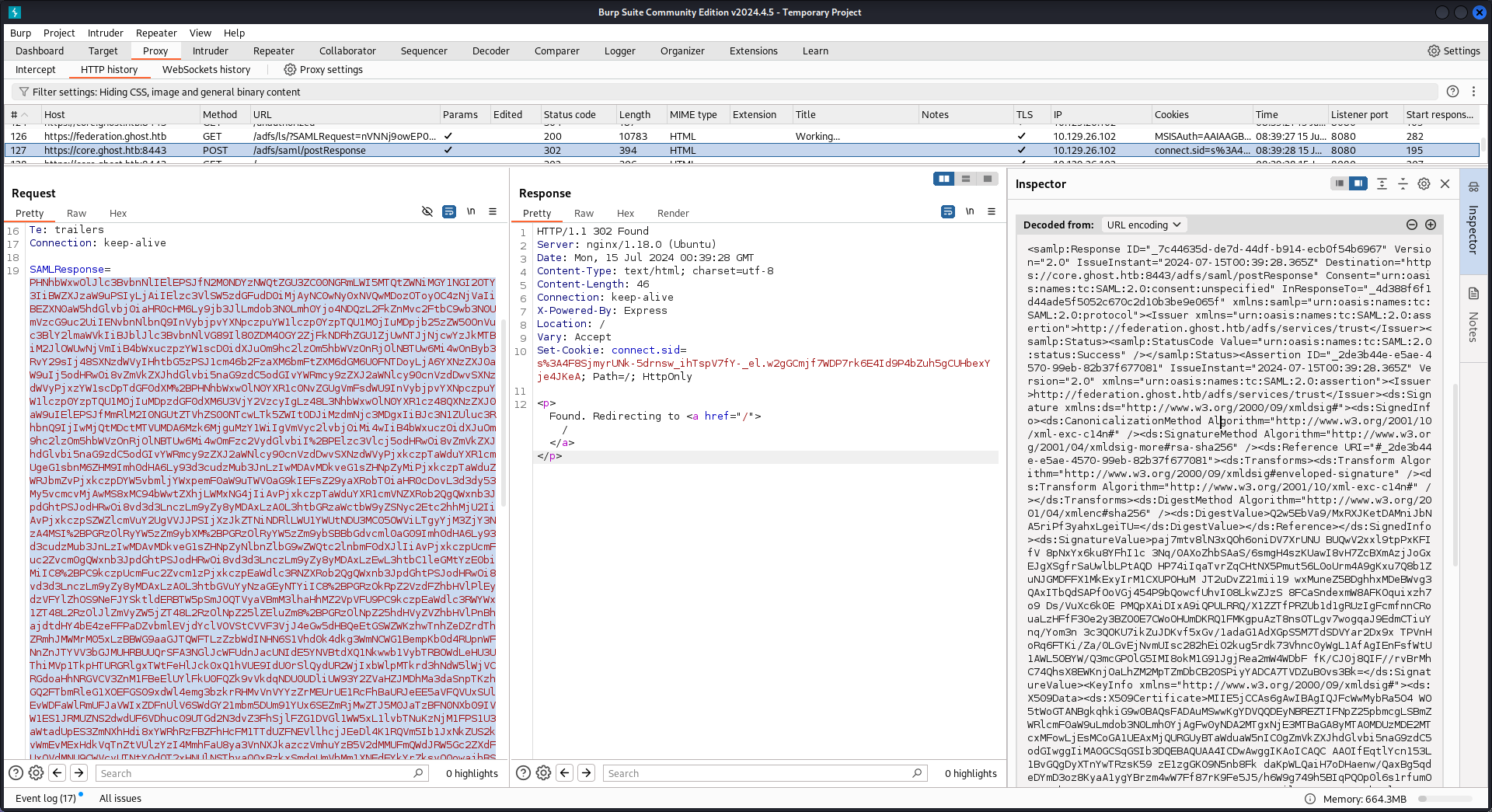Viewport: 1492px width, 812px height.
Task: Toggle hide non-printable characters in Request
Action: 427,211
